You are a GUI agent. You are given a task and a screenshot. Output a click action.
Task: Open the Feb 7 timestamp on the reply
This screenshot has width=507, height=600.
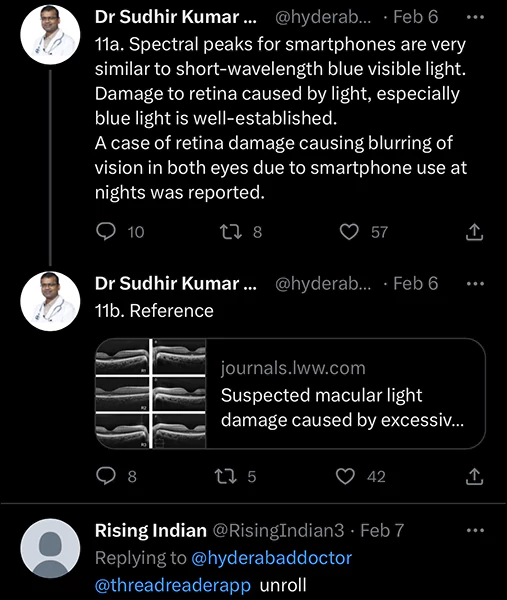click(x=382, y=530)
